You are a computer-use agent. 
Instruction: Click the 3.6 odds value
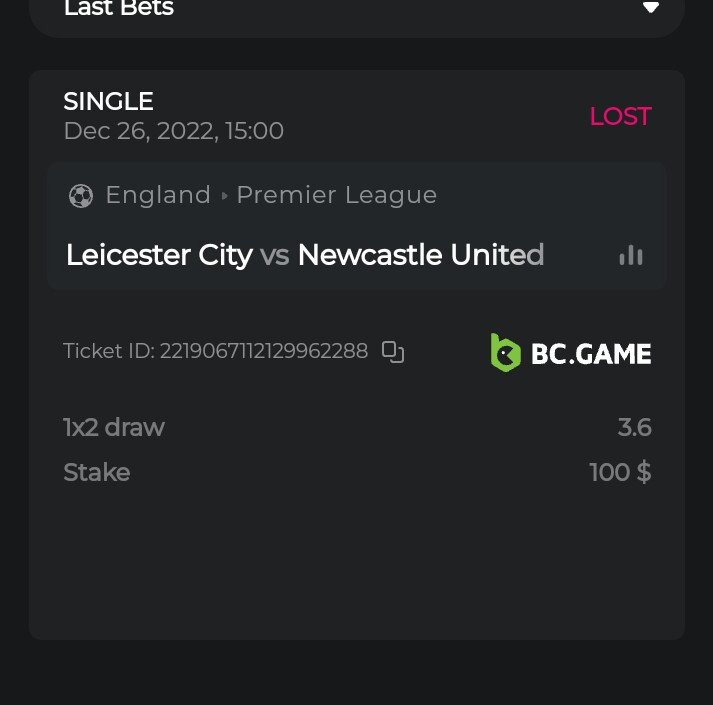point(634,428)
